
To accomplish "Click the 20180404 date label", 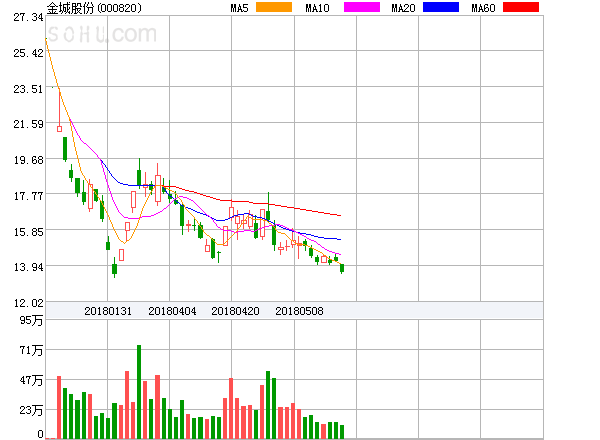I will 172,311.
